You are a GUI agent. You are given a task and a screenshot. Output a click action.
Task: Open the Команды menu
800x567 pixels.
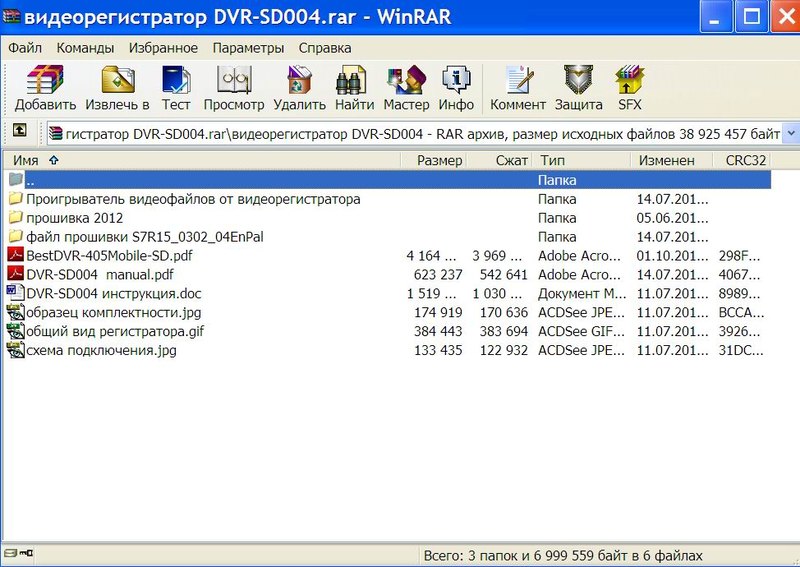click(85, 48)
